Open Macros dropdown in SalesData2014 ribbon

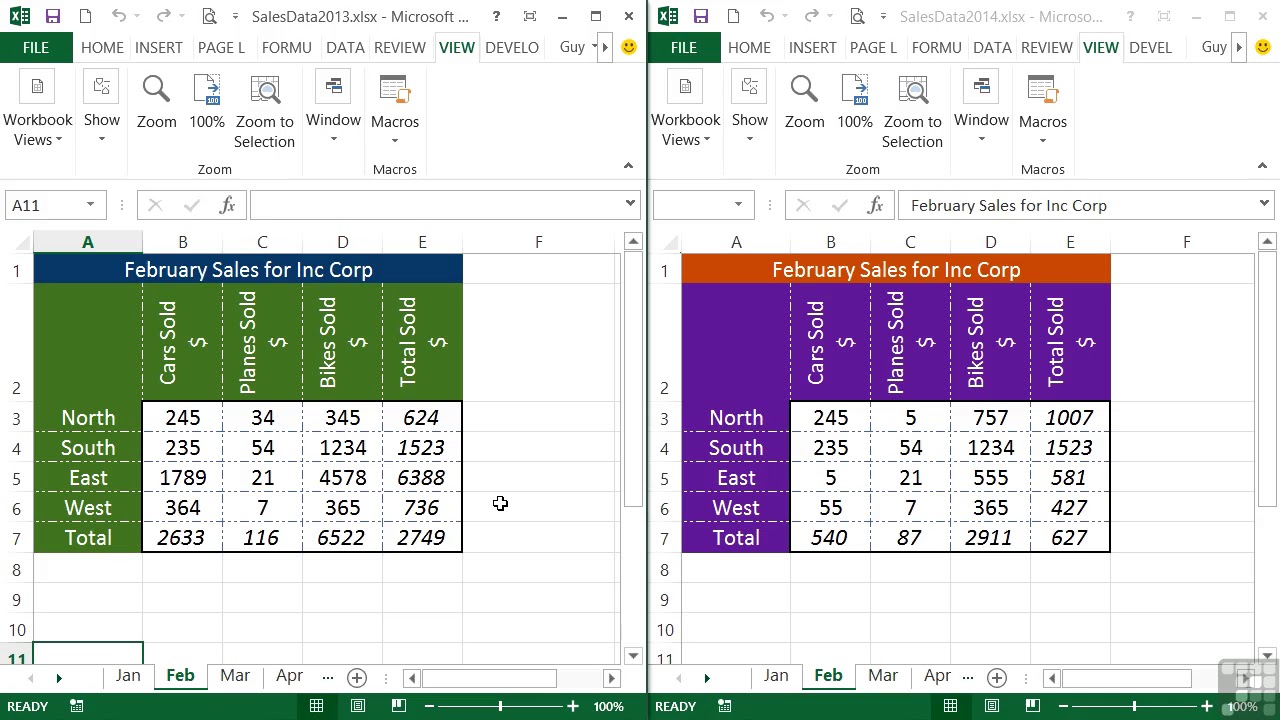tap(1043, 110)
